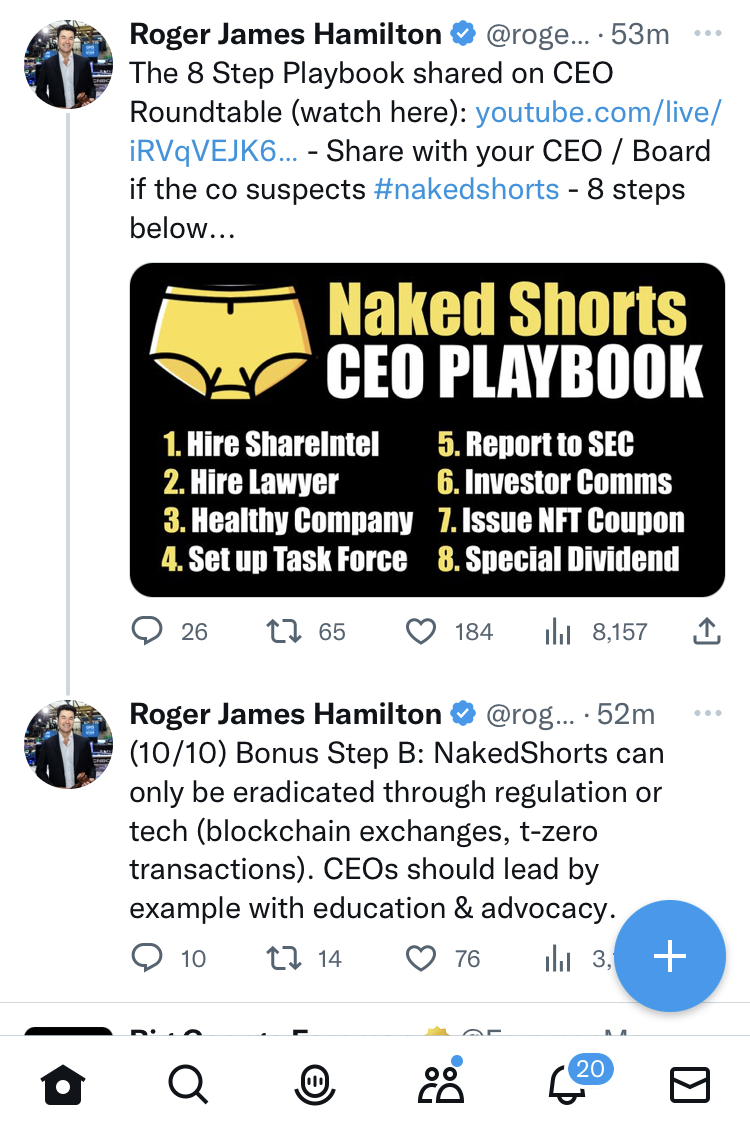Open the #nakedshorts hashtag
Viewport: 750px width, 1134px height.
pyautogui.click(x=466, y=189)
